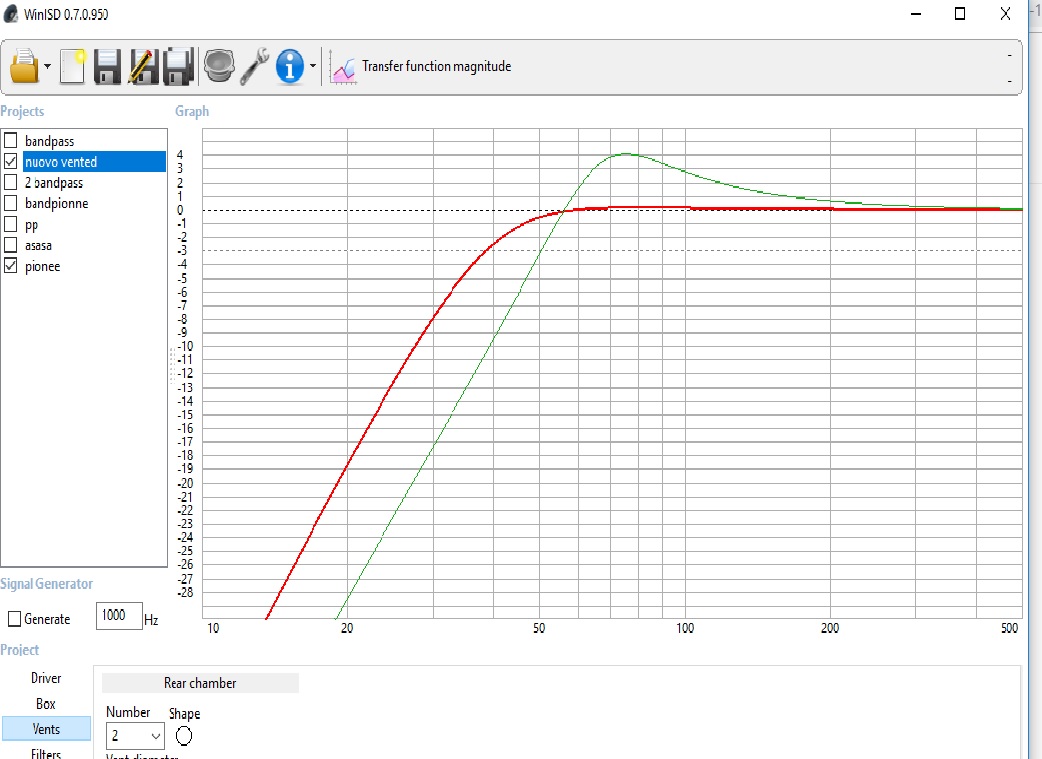Click the graph type chart icon

(x=344, y=69)
